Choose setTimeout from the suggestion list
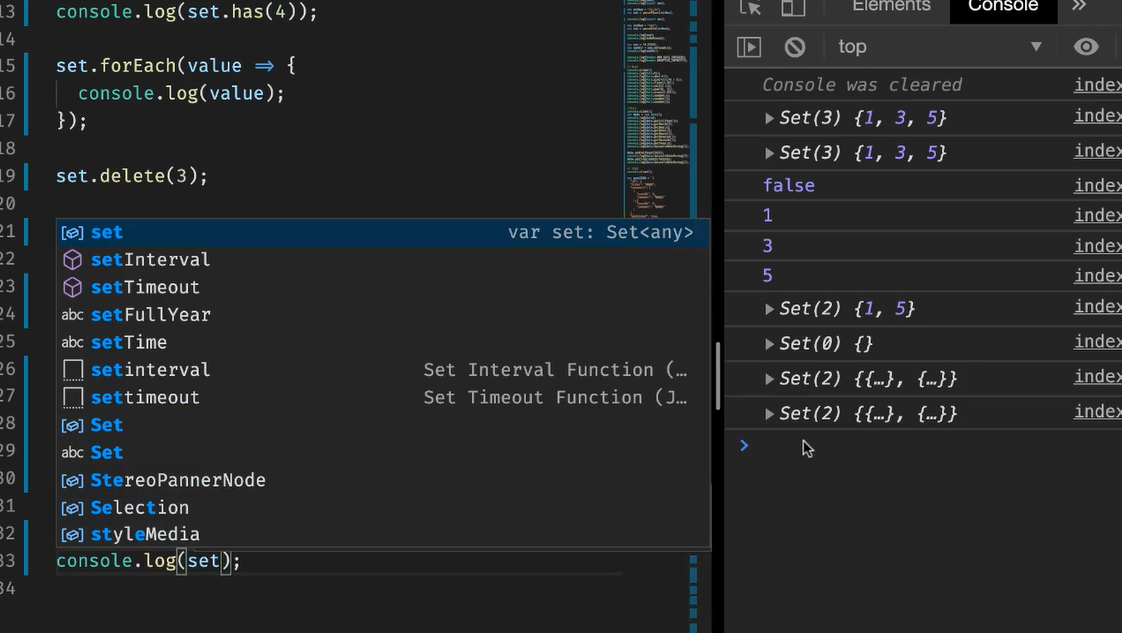The image size is (1122, 633). click(x=145, y=287)
